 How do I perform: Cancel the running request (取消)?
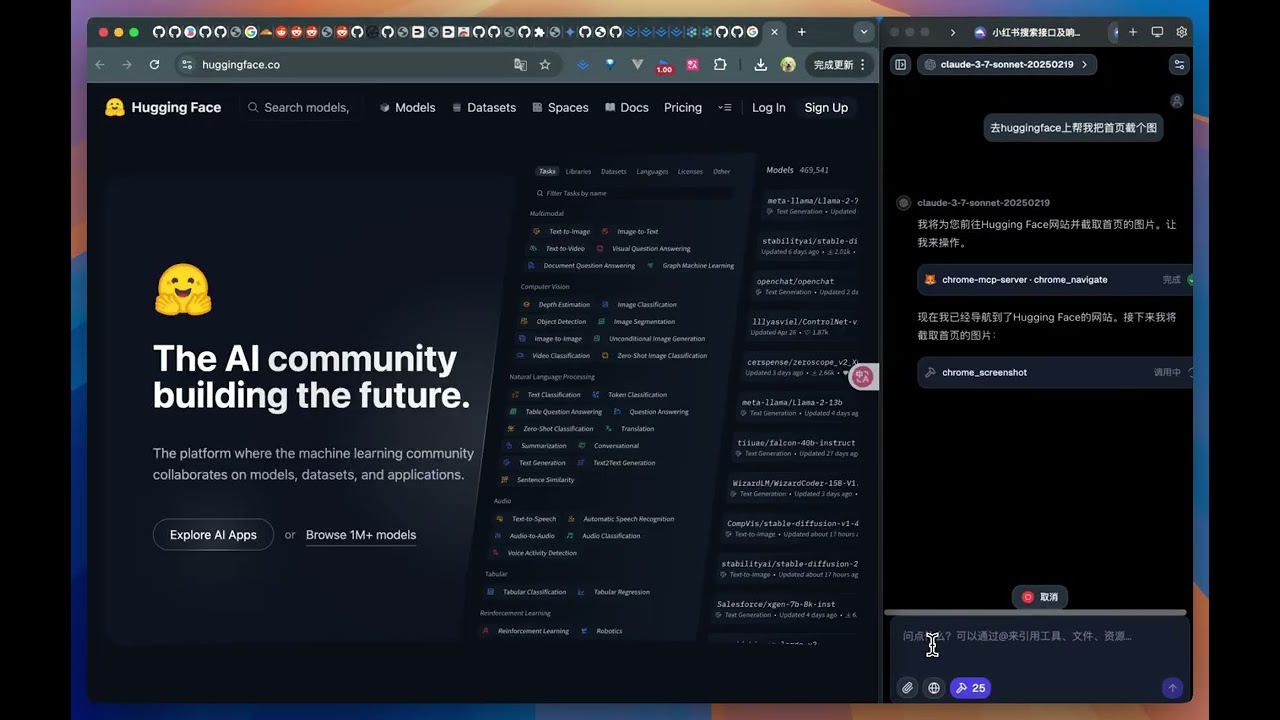[1040, 597]
